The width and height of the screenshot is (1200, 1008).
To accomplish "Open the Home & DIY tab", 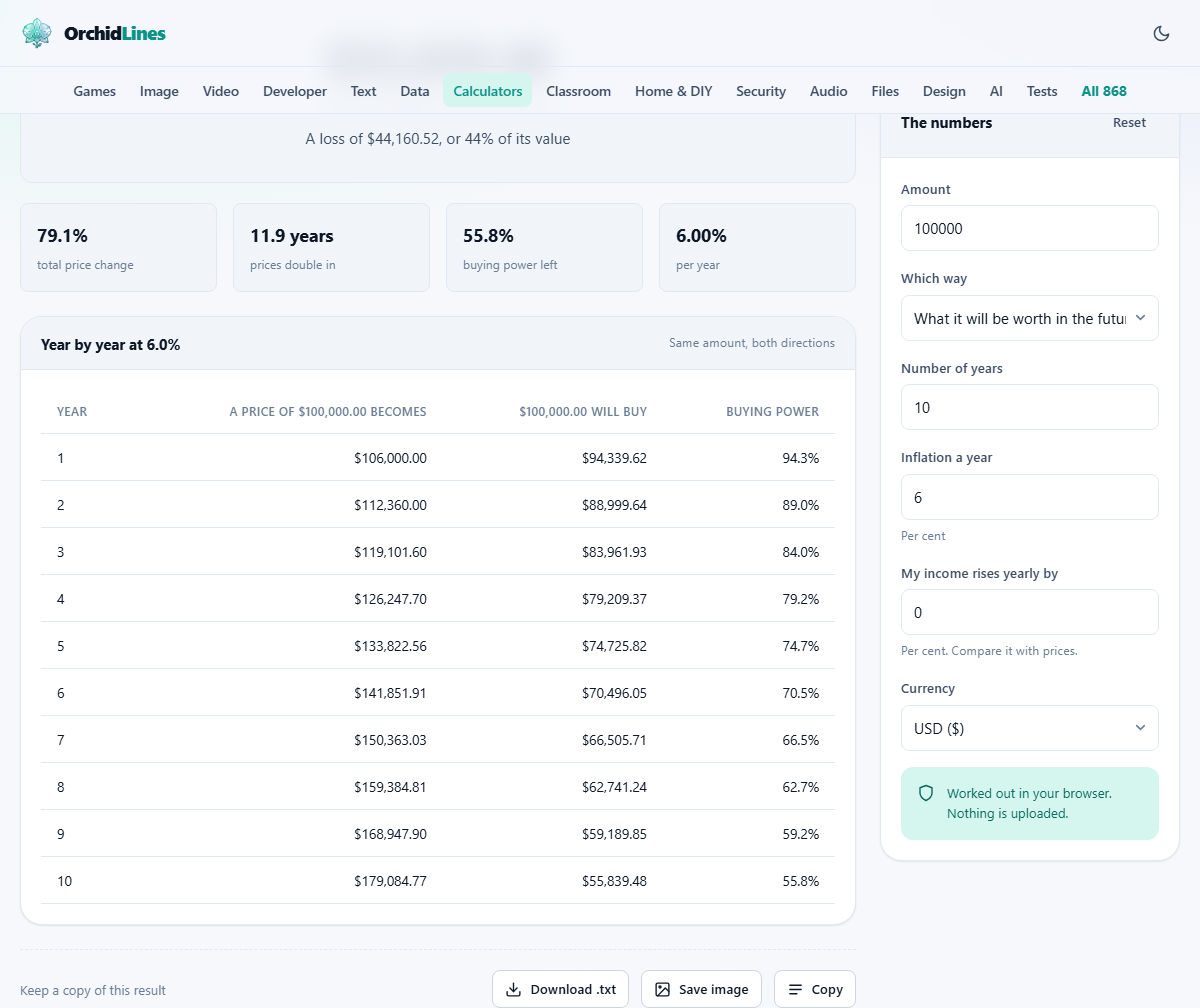I will click(x=674, y=91).
